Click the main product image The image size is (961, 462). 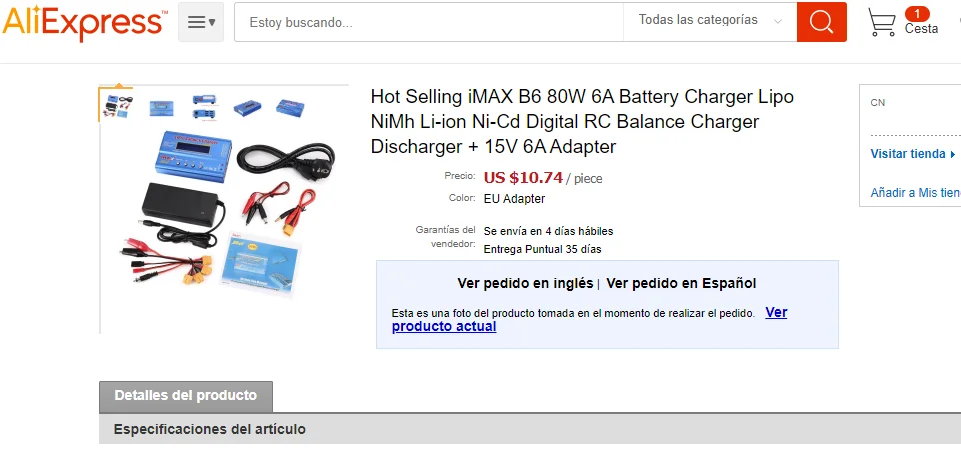point(226,211)
